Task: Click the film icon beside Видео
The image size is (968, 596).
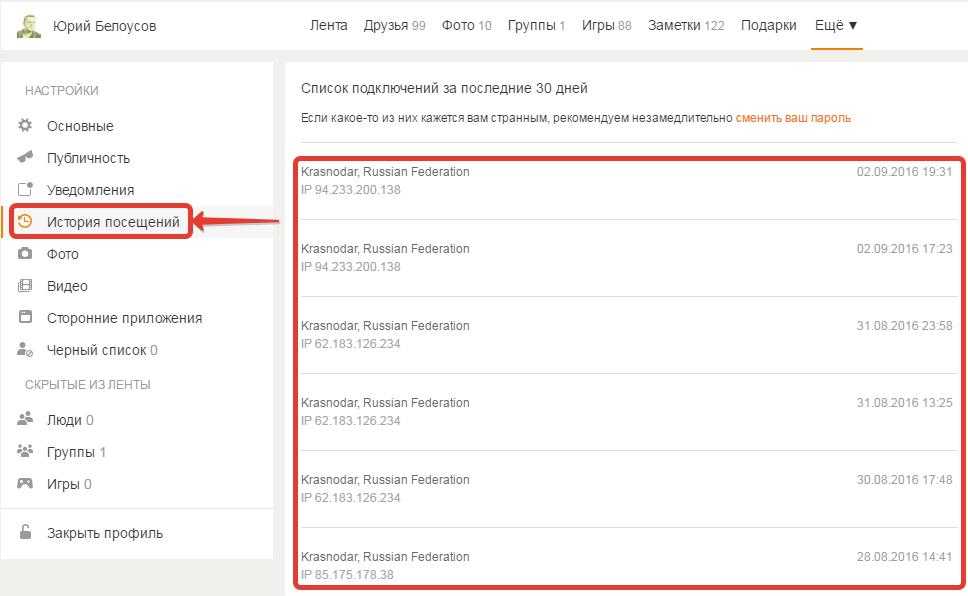Action: click(25, 285)
